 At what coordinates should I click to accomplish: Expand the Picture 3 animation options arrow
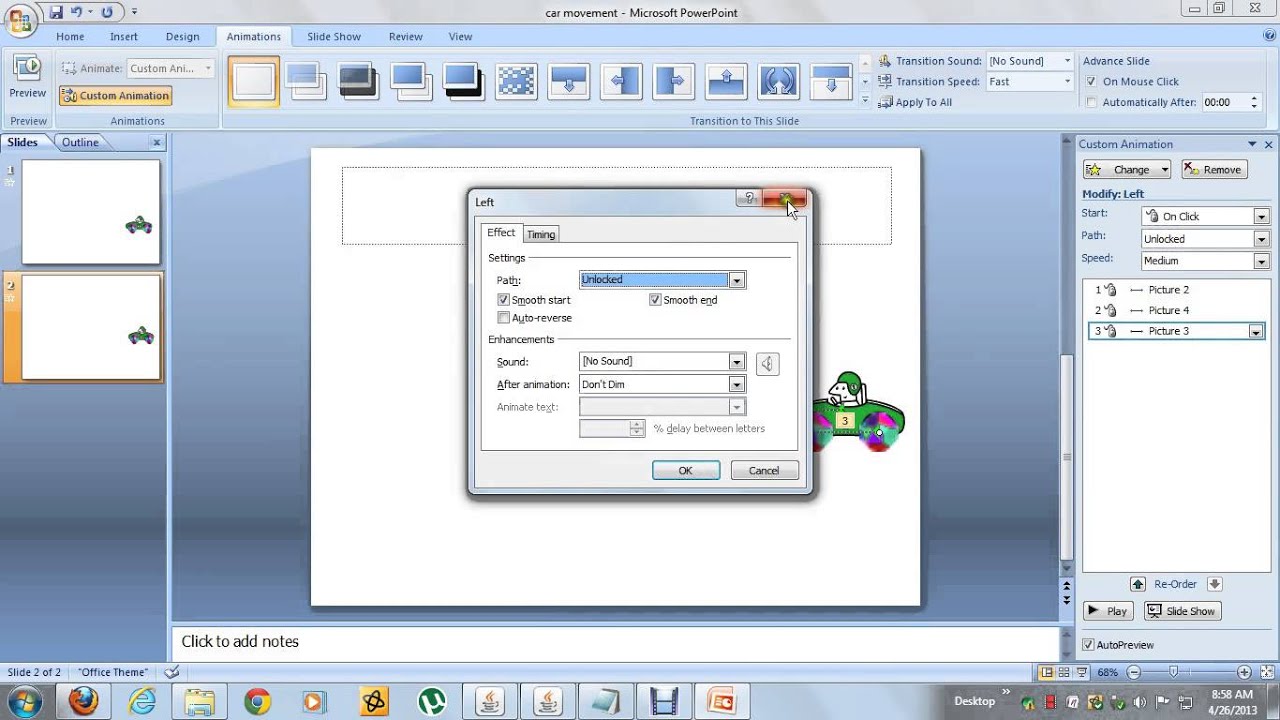pos(1256,332)
